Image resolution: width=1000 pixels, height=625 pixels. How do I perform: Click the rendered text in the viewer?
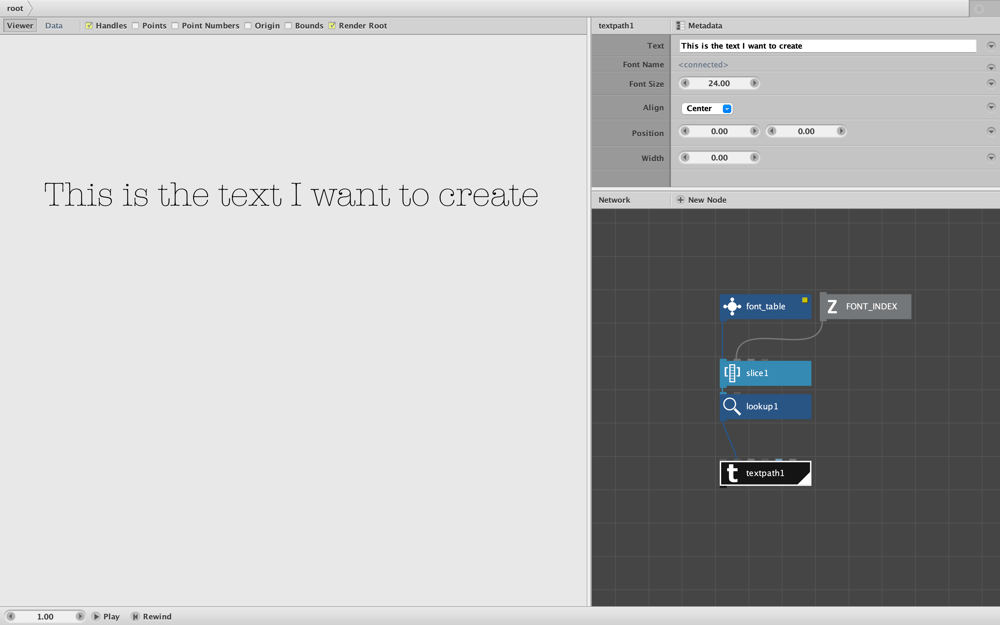291,194
